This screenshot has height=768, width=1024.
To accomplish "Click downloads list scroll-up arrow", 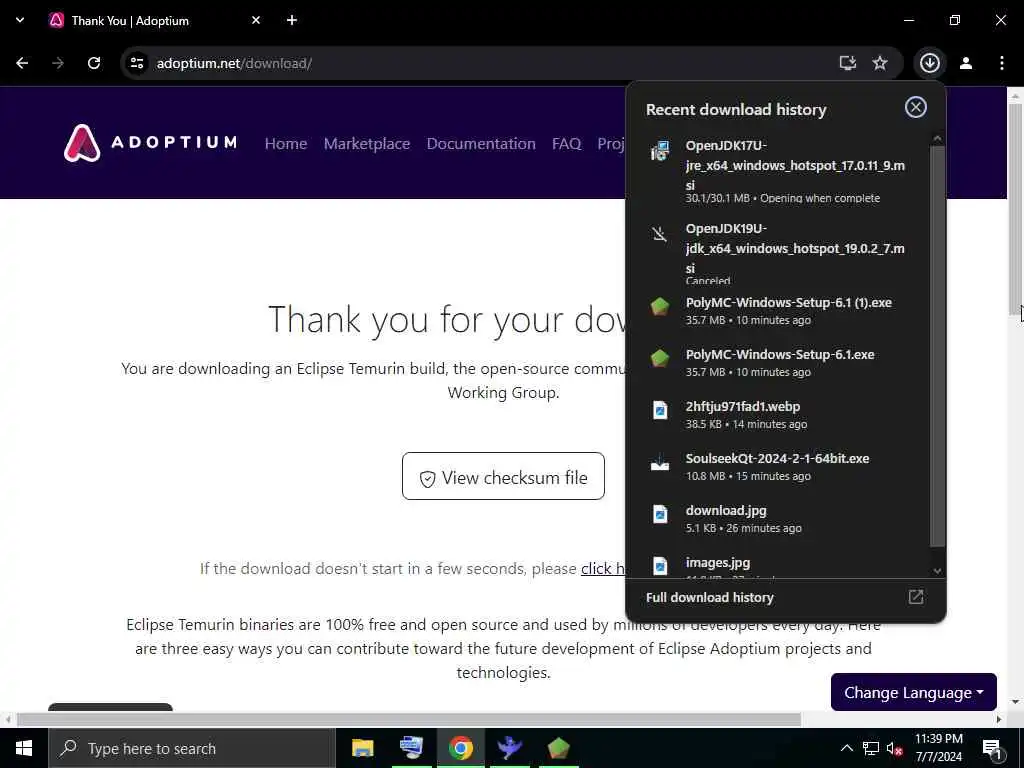I will [937, 138].
